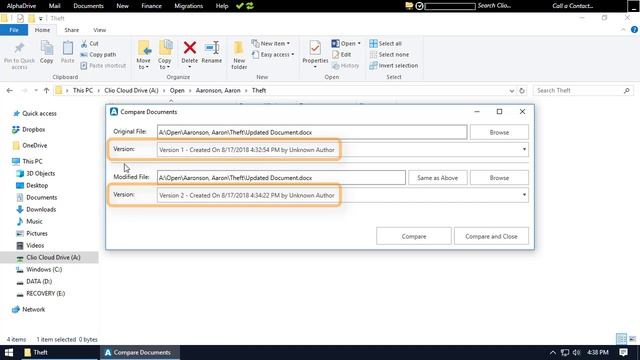Click the Modified File path field
The width and height of the screenshot is (640, 360).
281,178
